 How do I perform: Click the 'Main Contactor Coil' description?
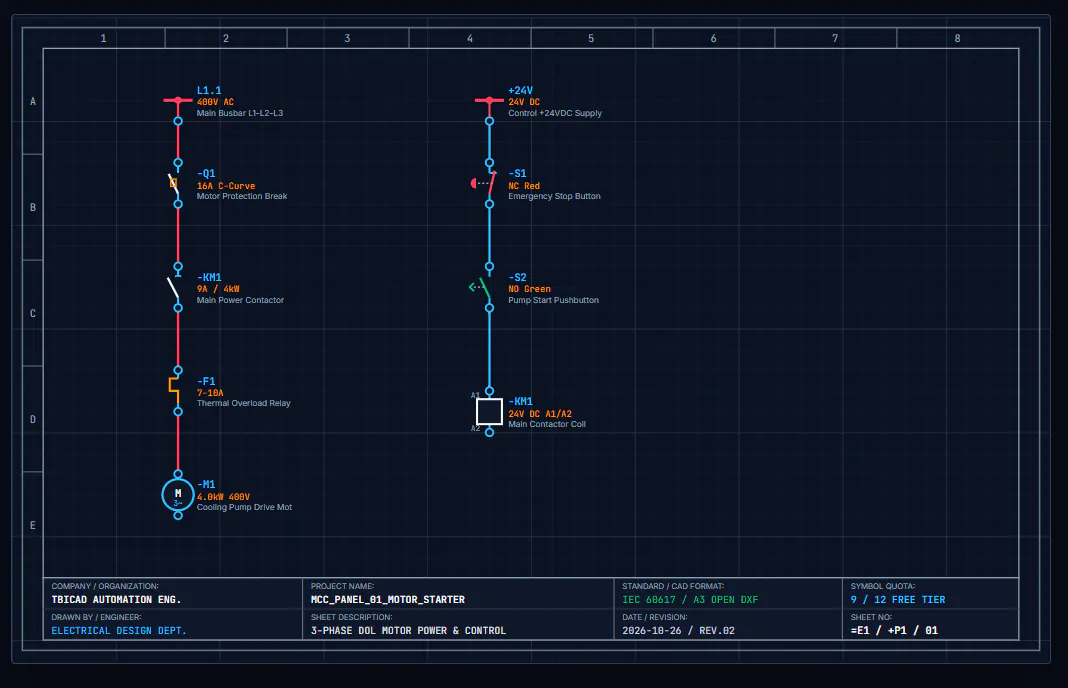pyautogui.click(x=547, y=424)
